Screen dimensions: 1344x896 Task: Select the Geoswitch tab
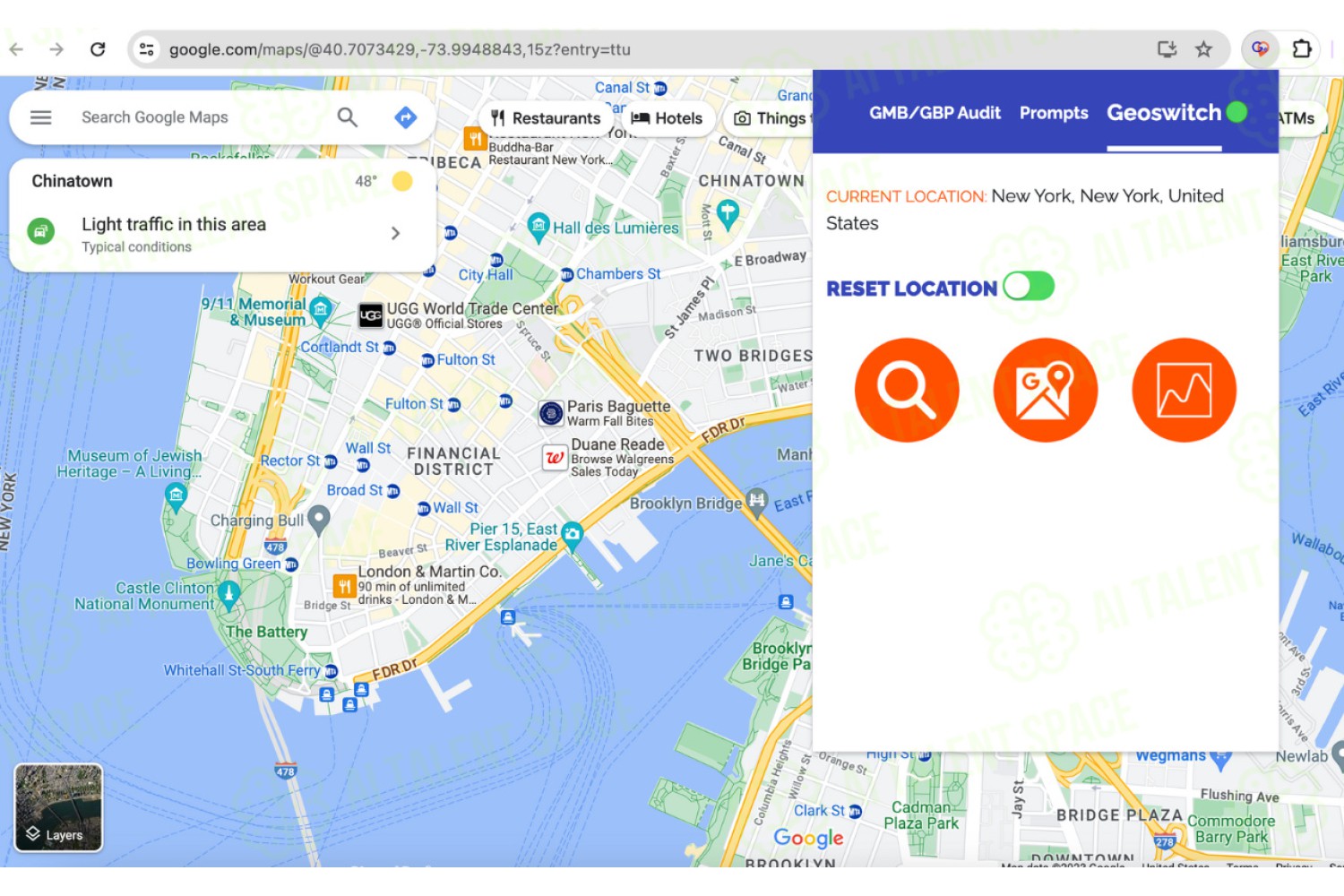[x=1164, y=113]
